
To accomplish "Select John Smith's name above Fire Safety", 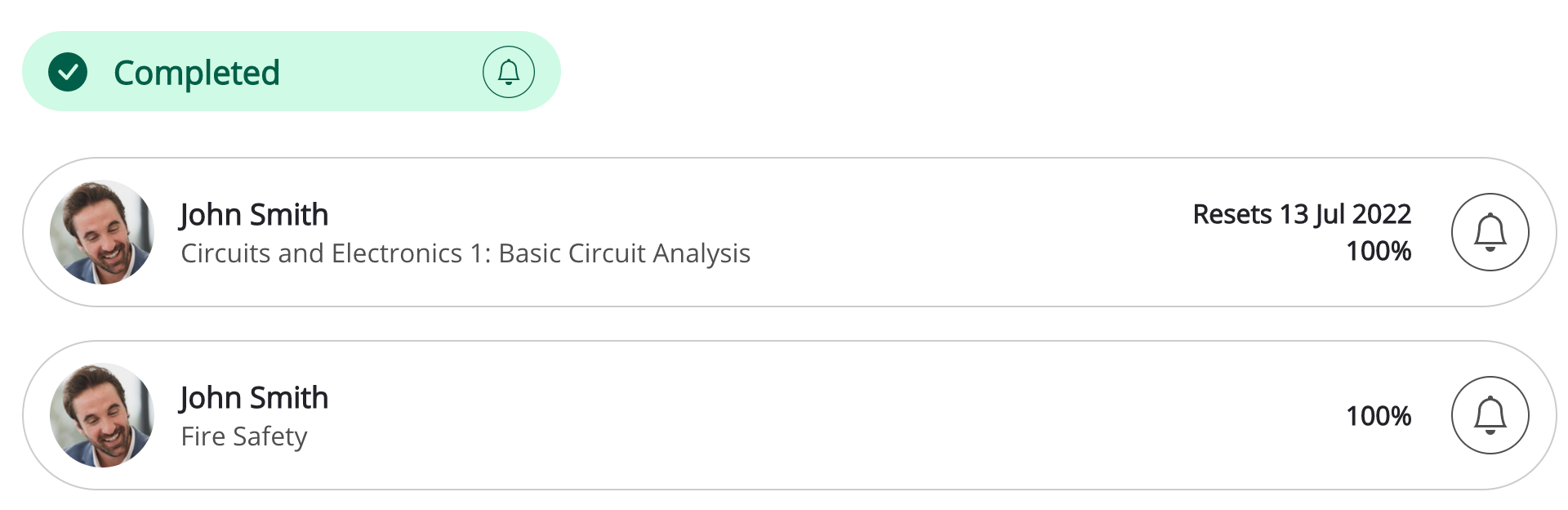I will point(254,398).
